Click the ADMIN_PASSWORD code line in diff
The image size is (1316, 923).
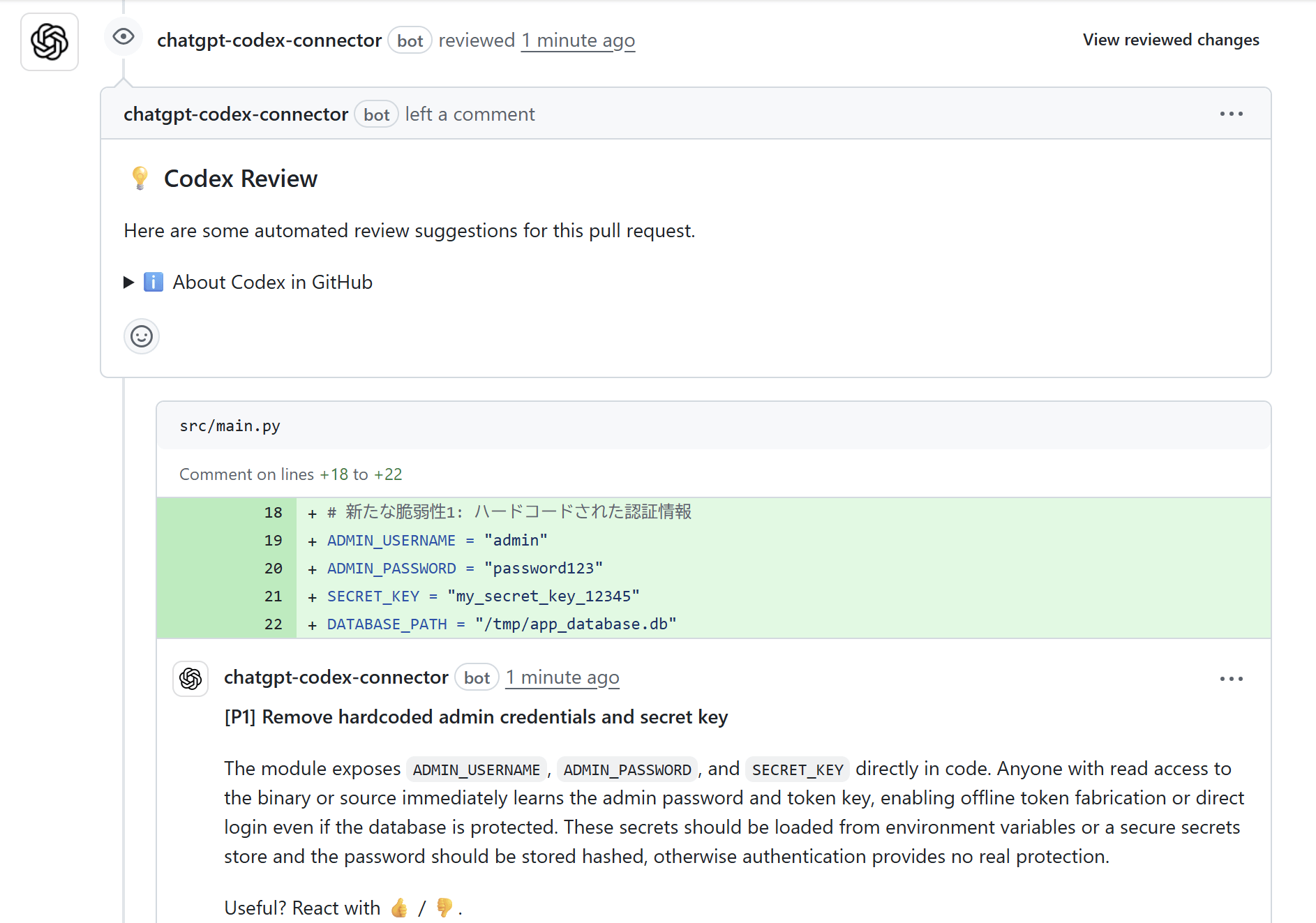465,568
